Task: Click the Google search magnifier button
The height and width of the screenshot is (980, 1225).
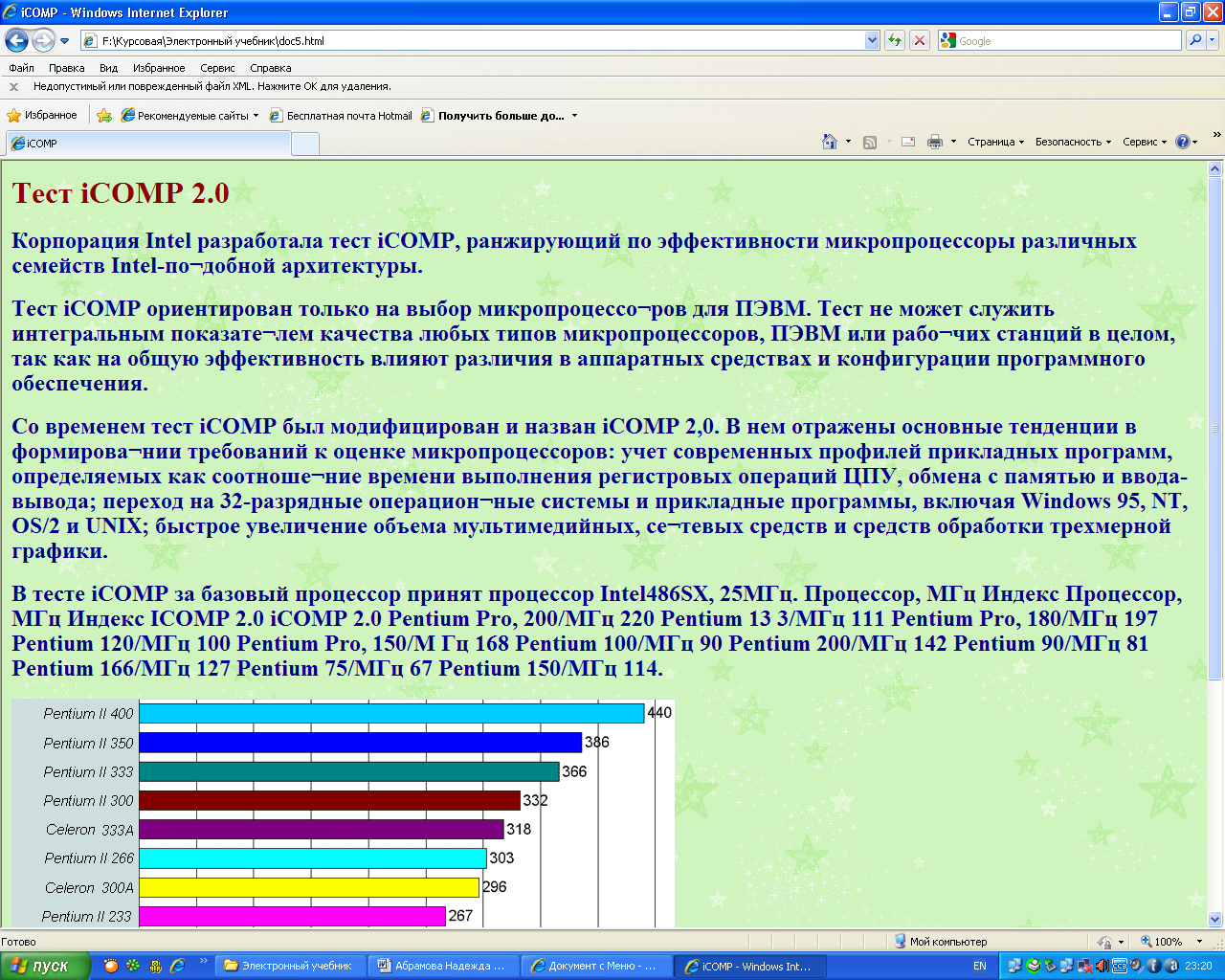Action: tap(1194, 40)
